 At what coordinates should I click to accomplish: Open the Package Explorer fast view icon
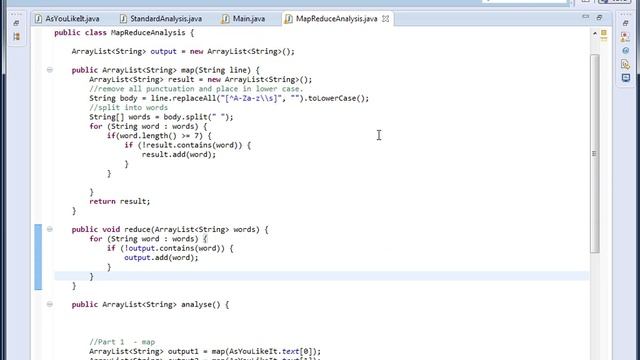click(x=16, y=37)
